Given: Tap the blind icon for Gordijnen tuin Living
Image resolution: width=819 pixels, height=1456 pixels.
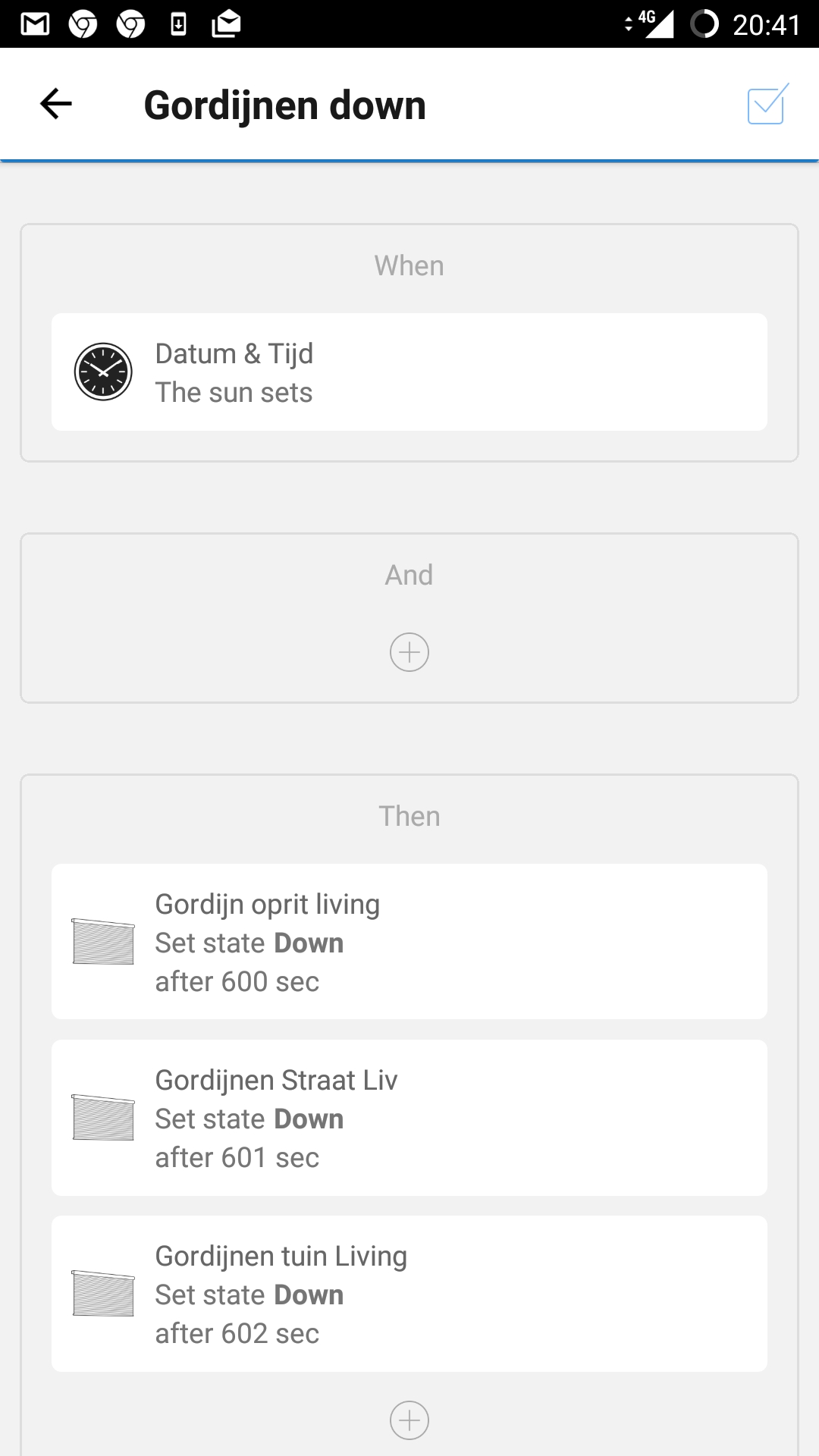Looking at the screenshot, I should pos(103,1293).
